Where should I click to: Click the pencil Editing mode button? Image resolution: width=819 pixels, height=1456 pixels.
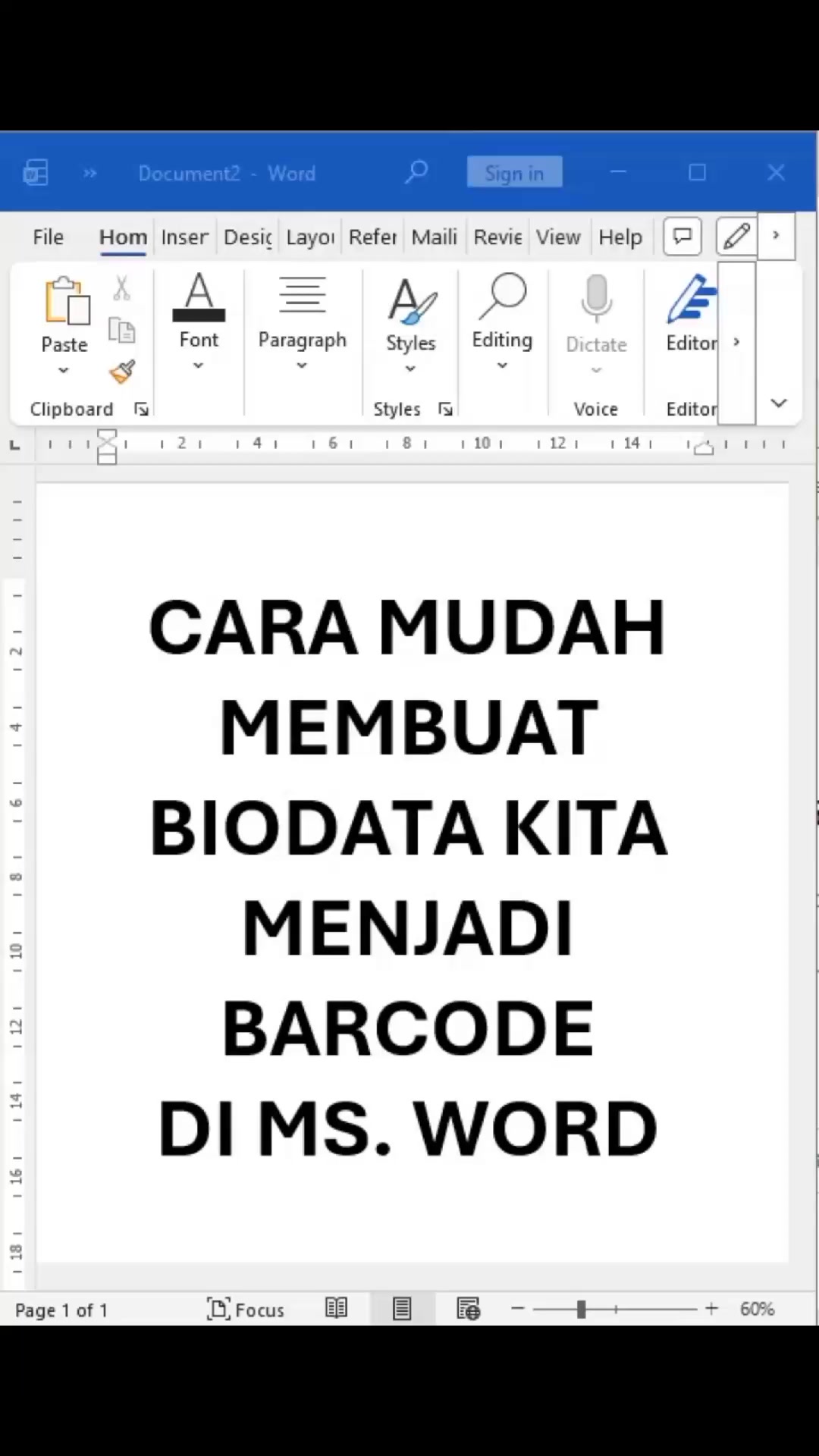[736, 237]
